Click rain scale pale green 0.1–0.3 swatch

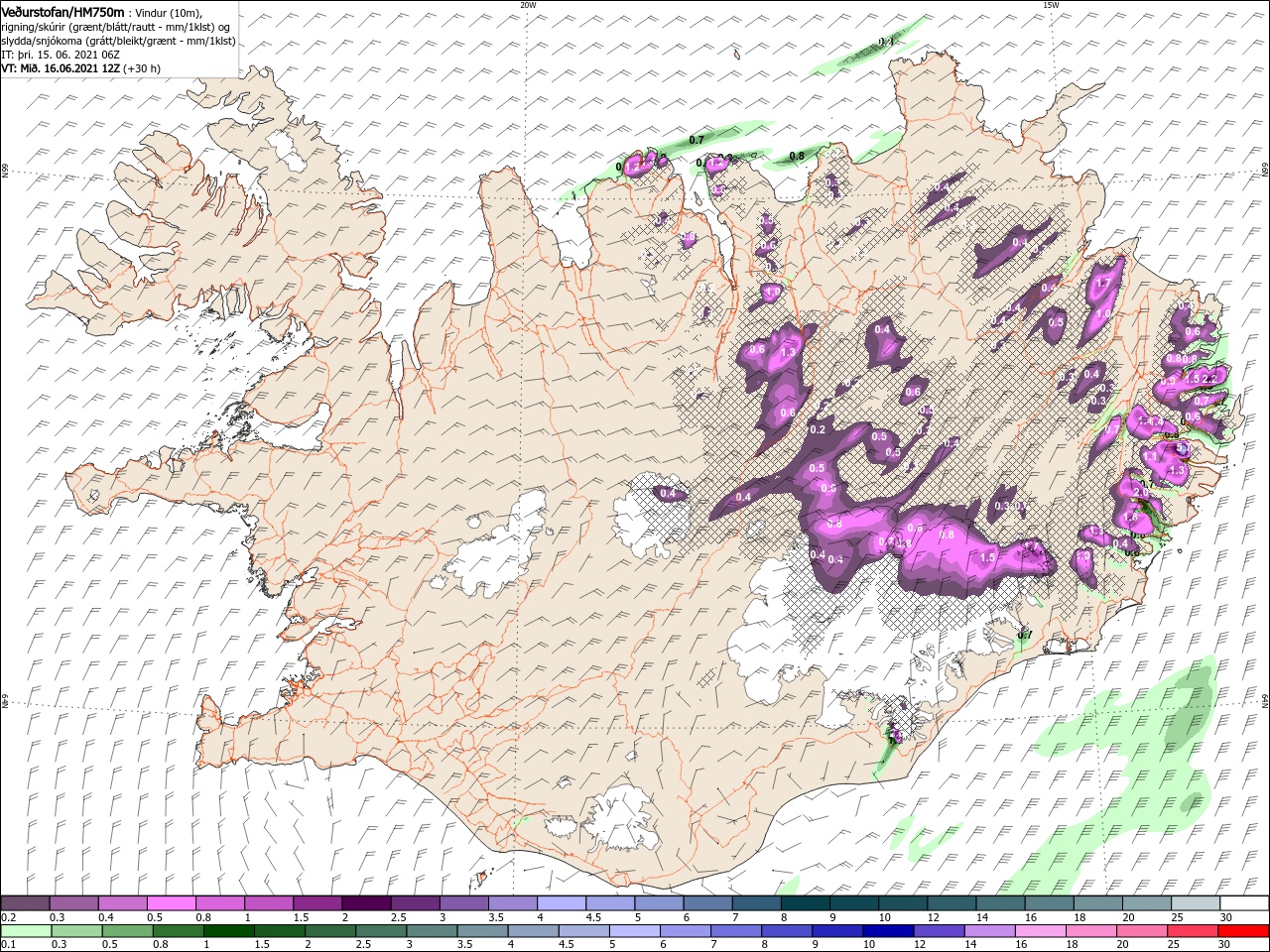26,931
